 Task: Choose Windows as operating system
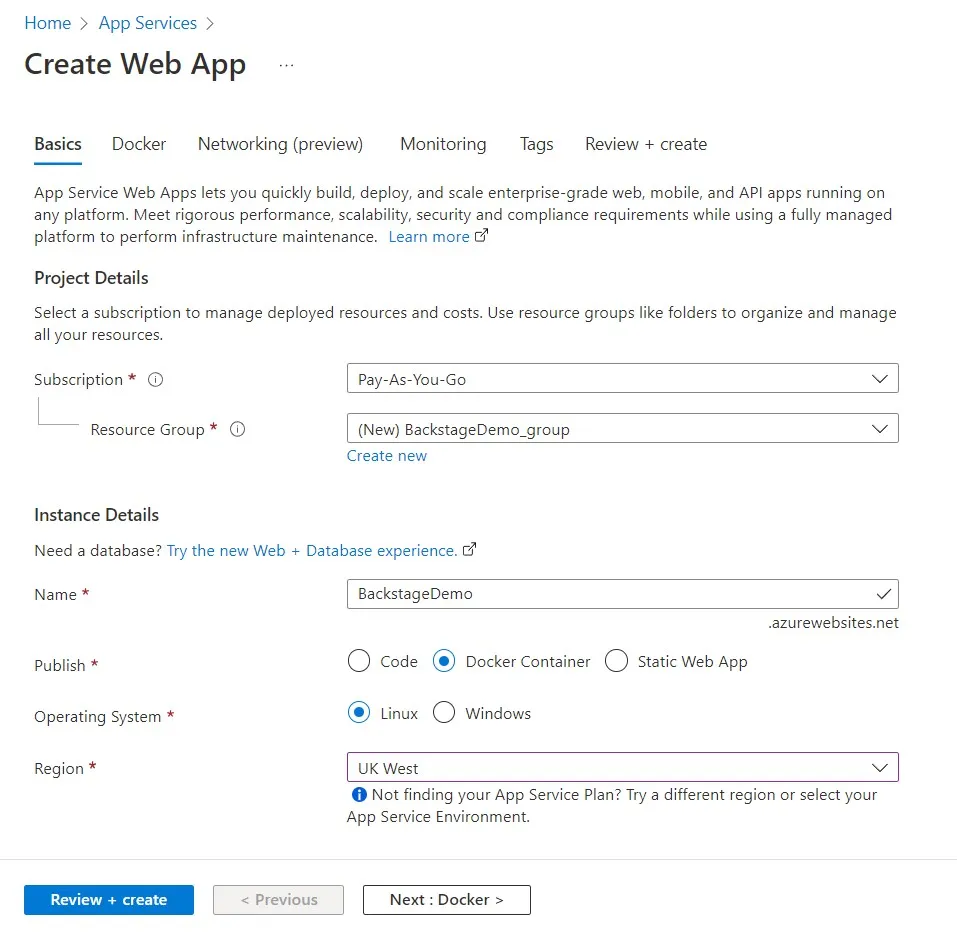pos(444,712)
